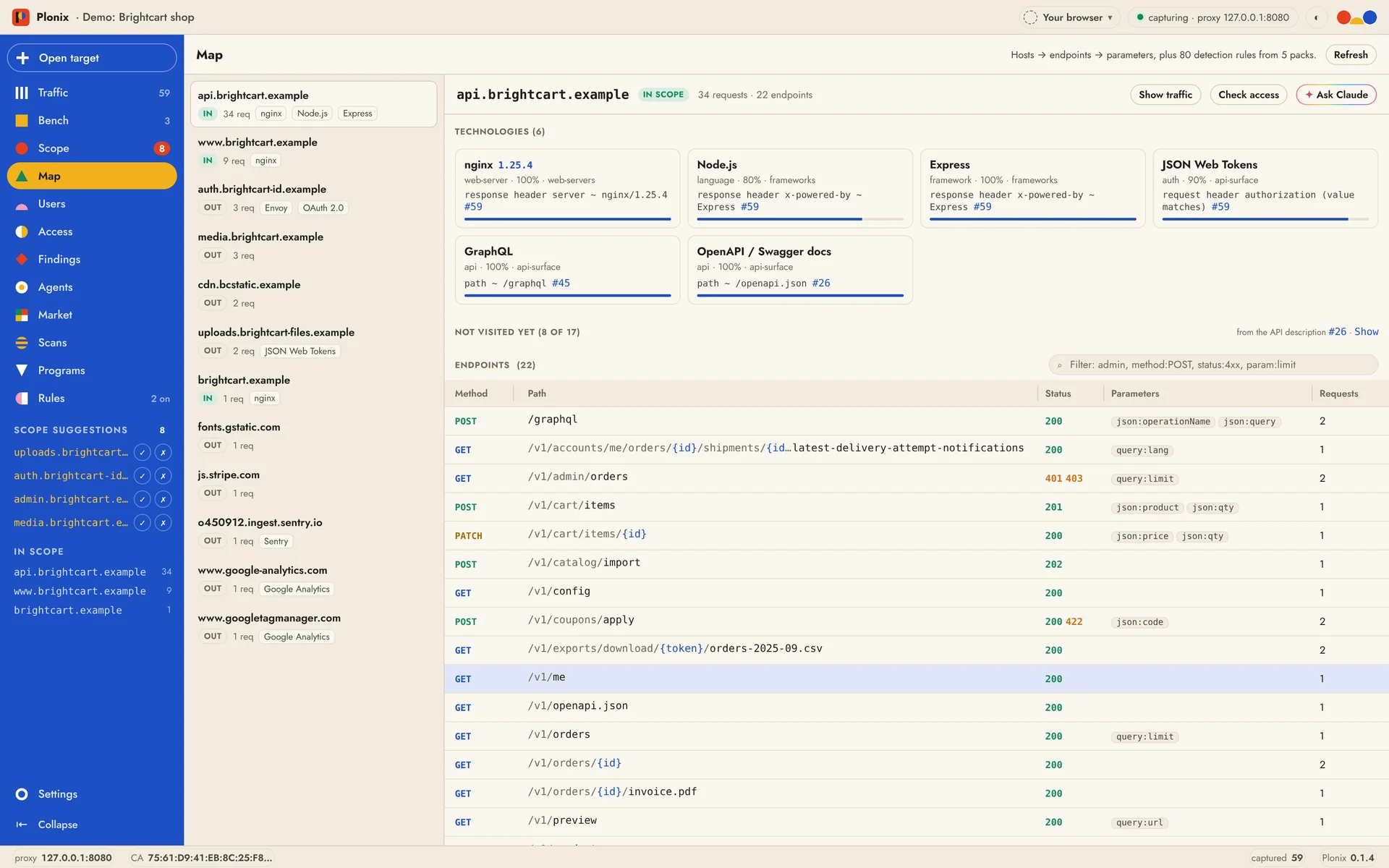Click the Check access button
The height and width of the screenshot is (868, 1389).
tap(1248, 95)
